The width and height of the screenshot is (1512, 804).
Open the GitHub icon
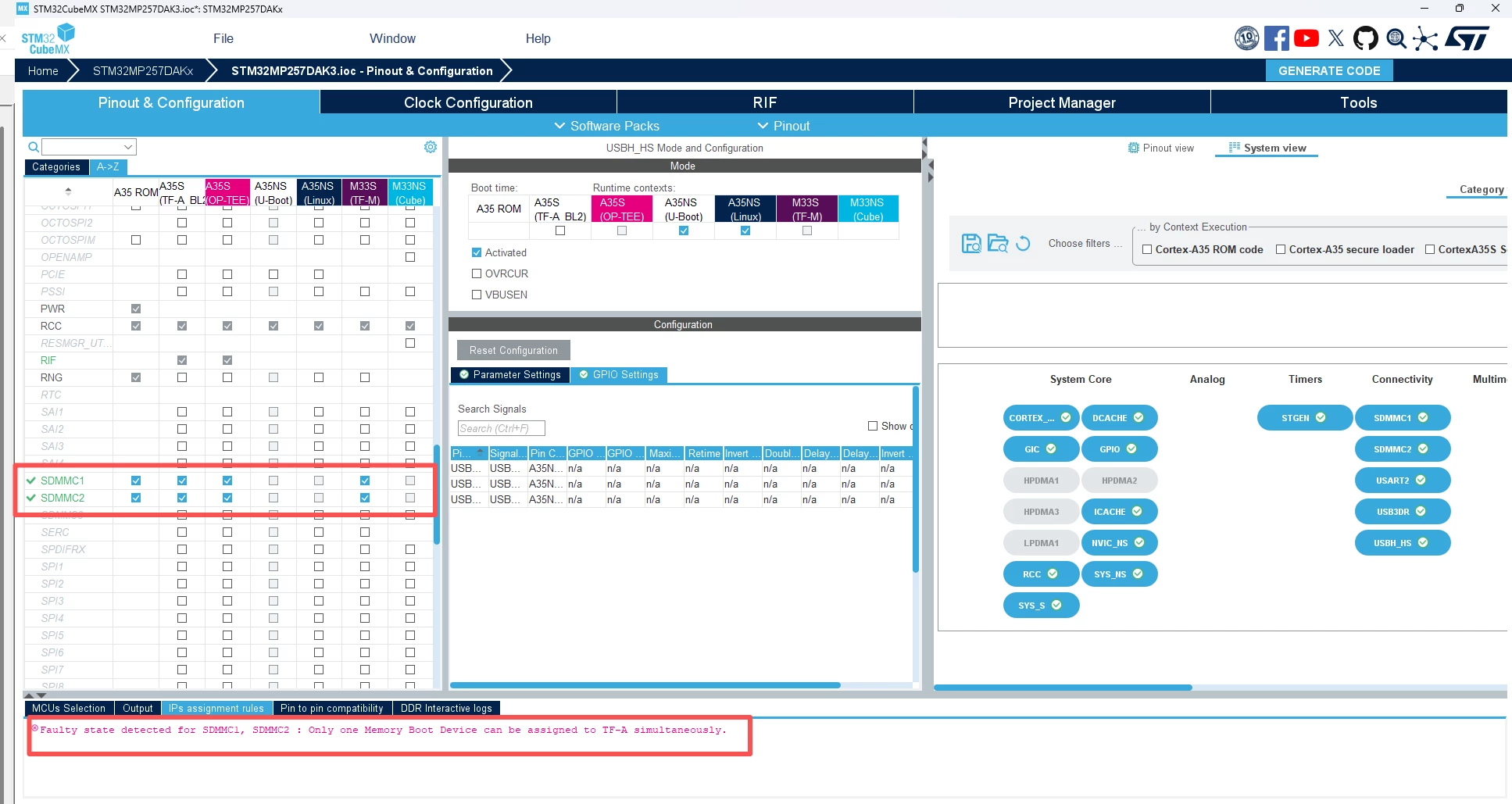coord(1366,38)
